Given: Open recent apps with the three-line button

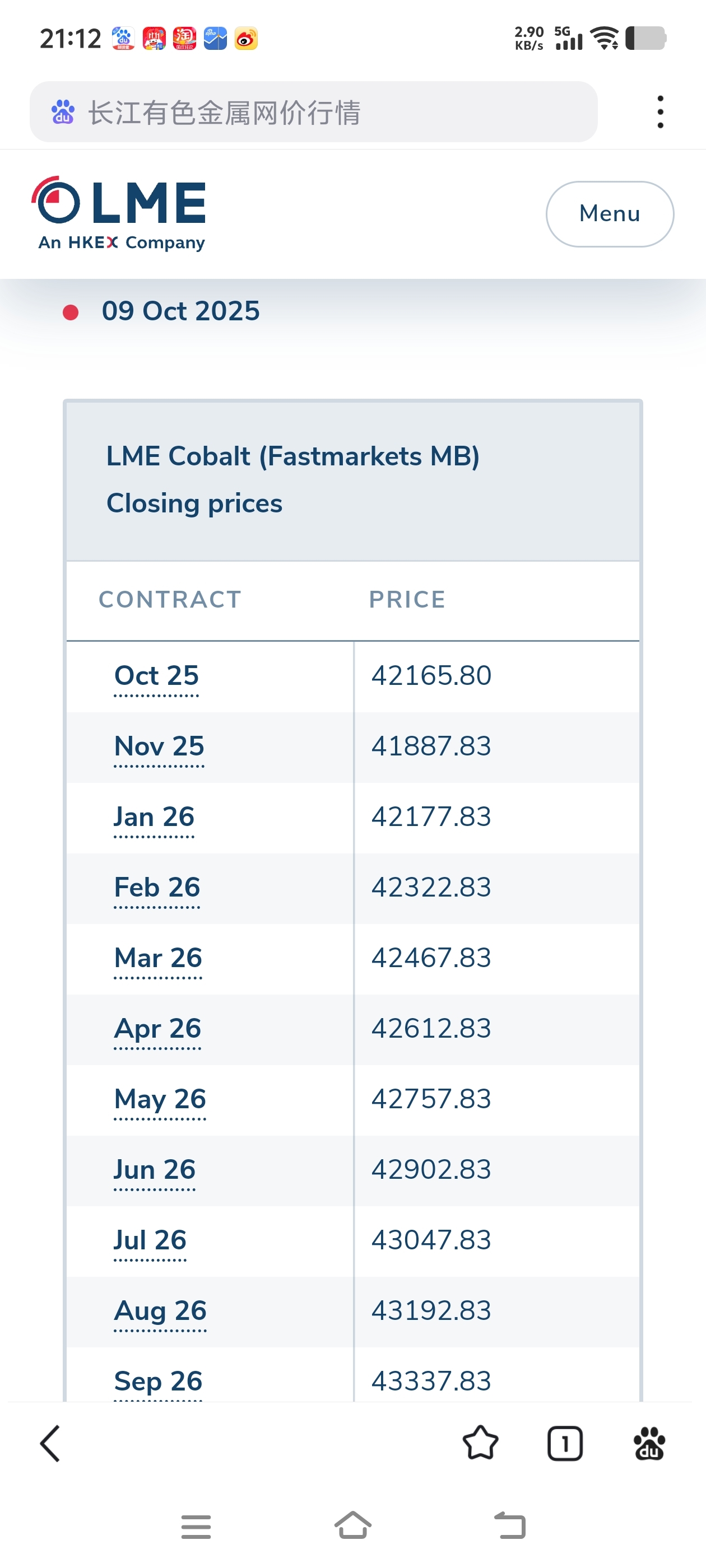Looking at the screenshot, I should tap(196, 1527).
